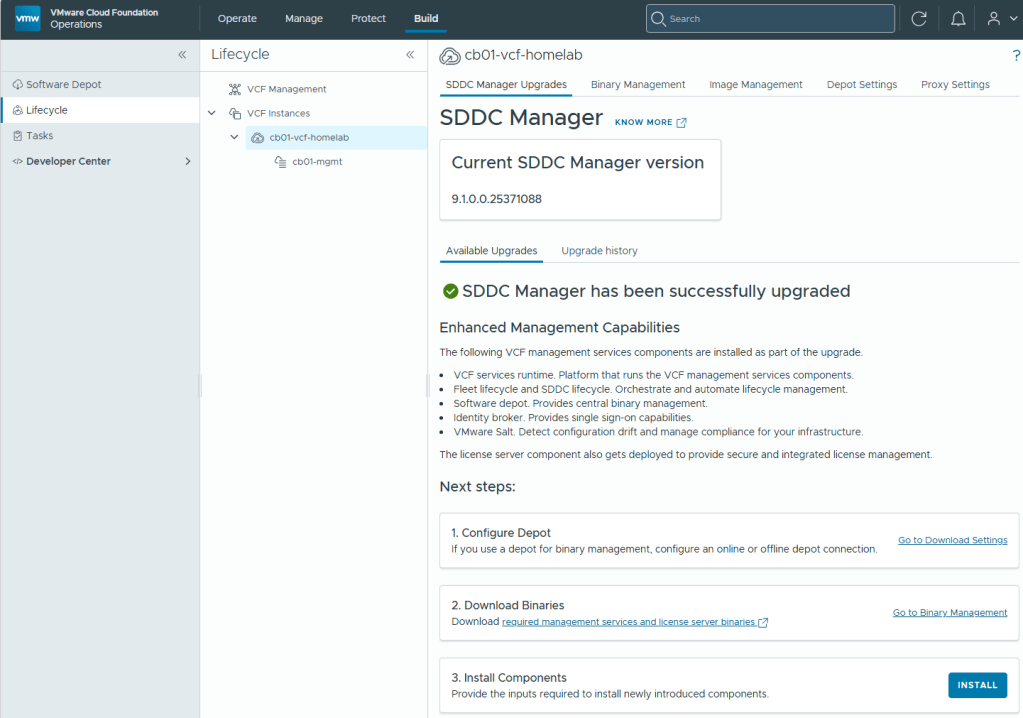Open the Upgrade history tab
The height and width of the screenshot is (718, 1023).
point(599,250)
